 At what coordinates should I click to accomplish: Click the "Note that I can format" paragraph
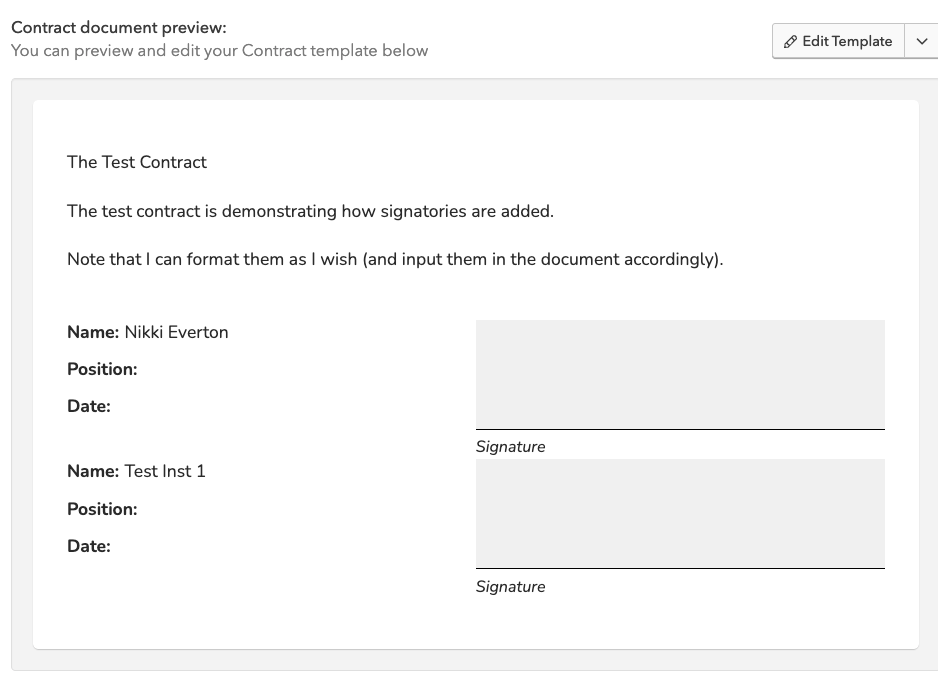tap(394, 259)
